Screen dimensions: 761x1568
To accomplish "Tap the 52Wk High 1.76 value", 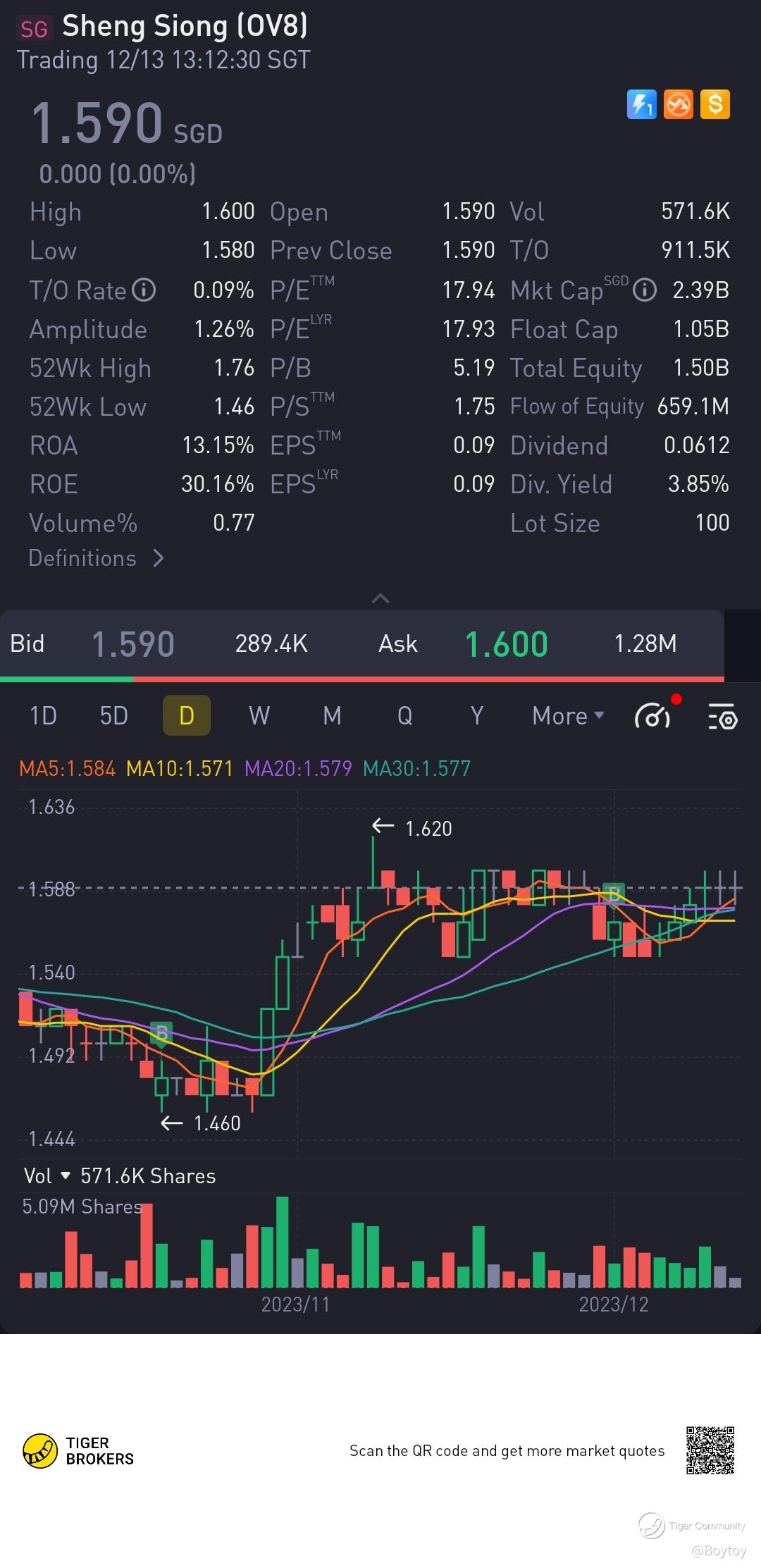I will point(234,368).
